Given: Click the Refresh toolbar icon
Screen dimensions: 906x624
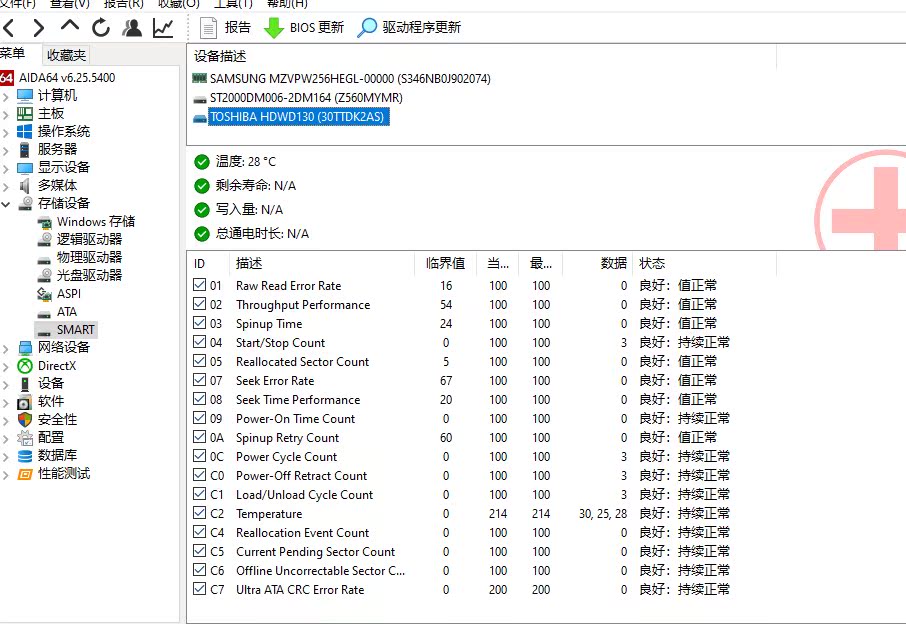Looking at the screenshot, I should point(101,27).
